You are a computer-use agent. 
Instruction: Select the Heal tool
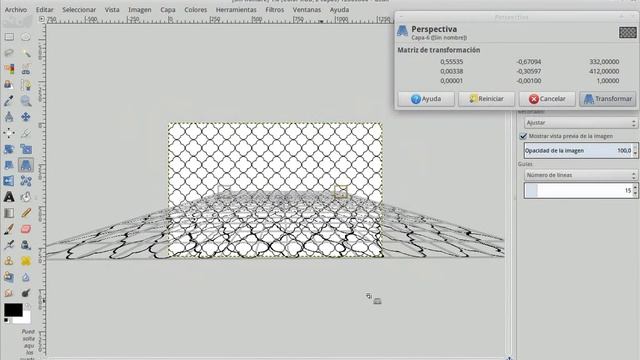(26, 261)
